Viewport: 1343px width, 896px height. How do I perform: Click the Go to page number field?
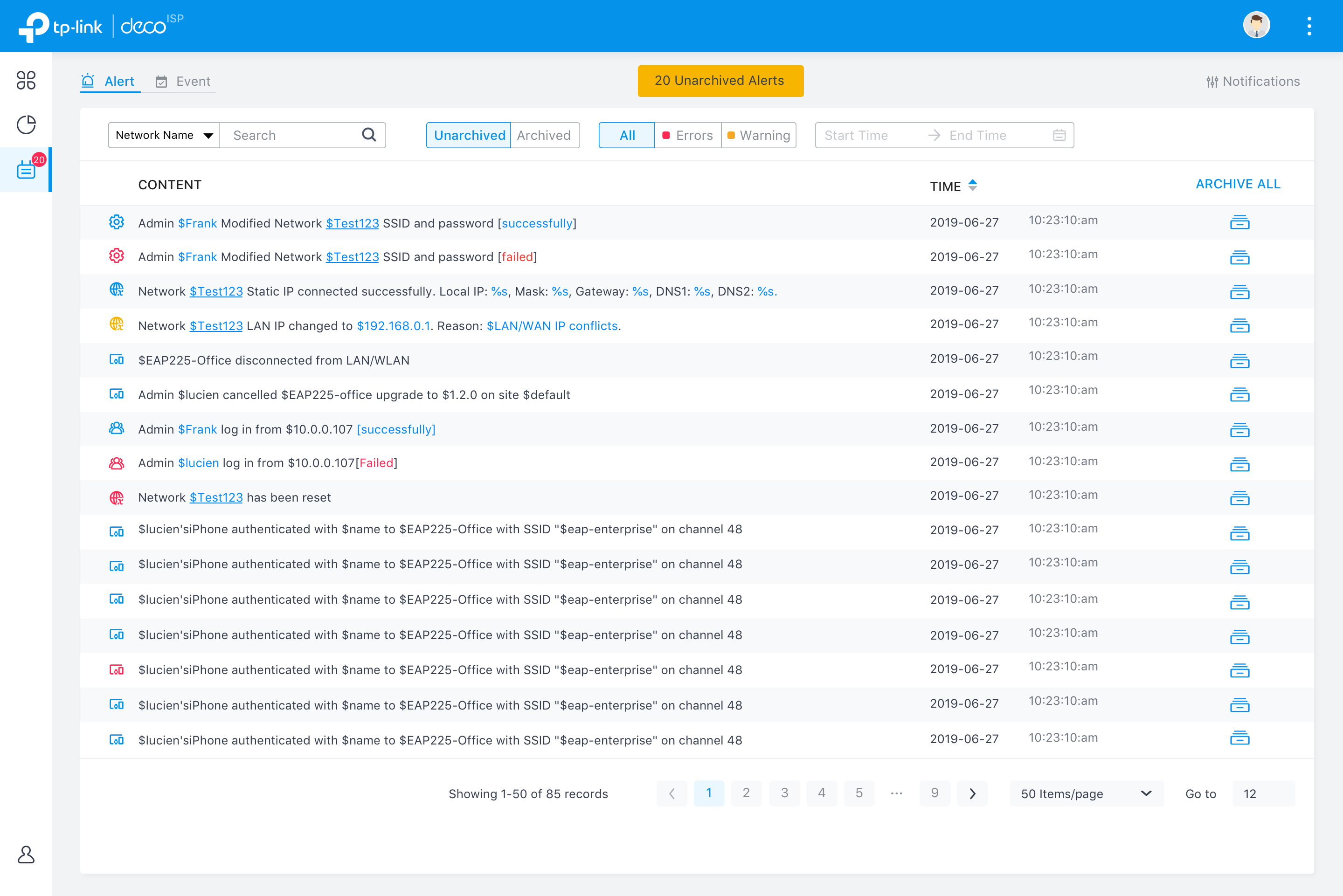pyautogui.click(x=1264, y=793)
